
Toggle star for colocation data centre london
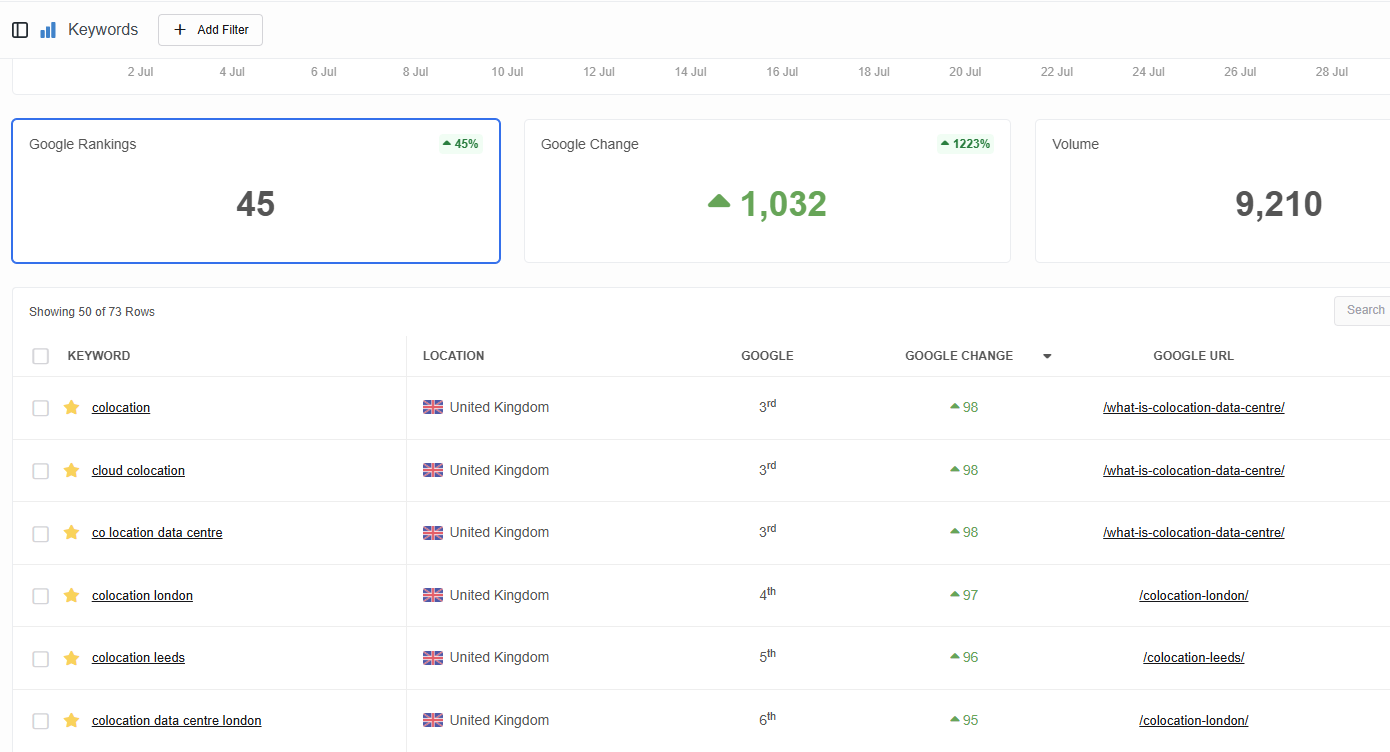click(x=71, y=720)
